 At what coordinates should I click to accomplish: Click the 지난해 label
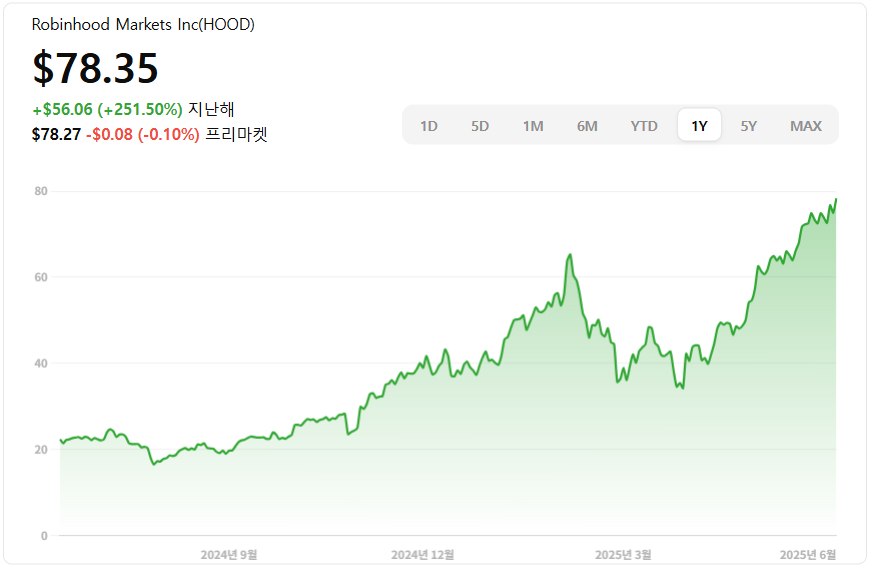211,109
